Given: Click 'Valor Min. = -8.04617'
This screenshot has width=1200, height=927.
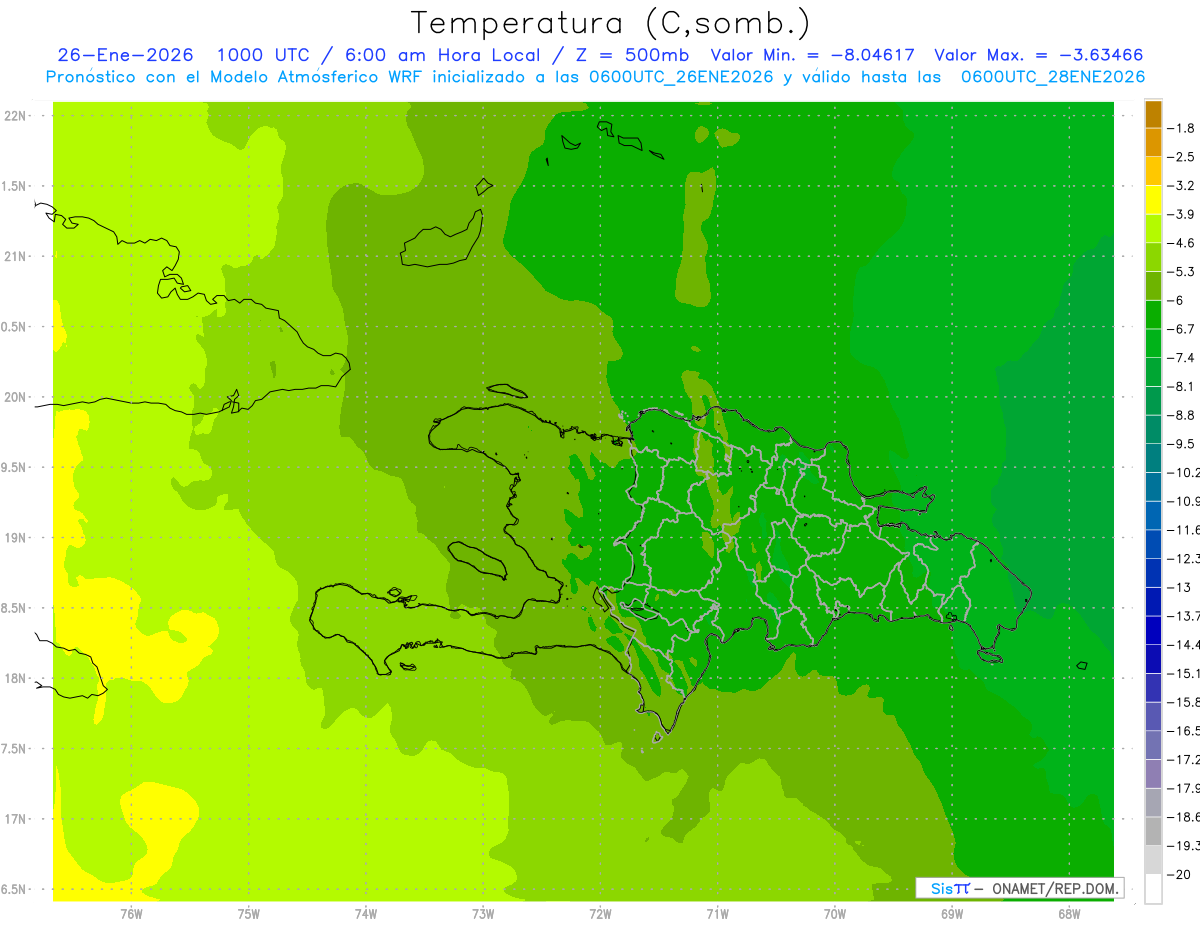Looking at the screenshot, I should coord(814,55).
